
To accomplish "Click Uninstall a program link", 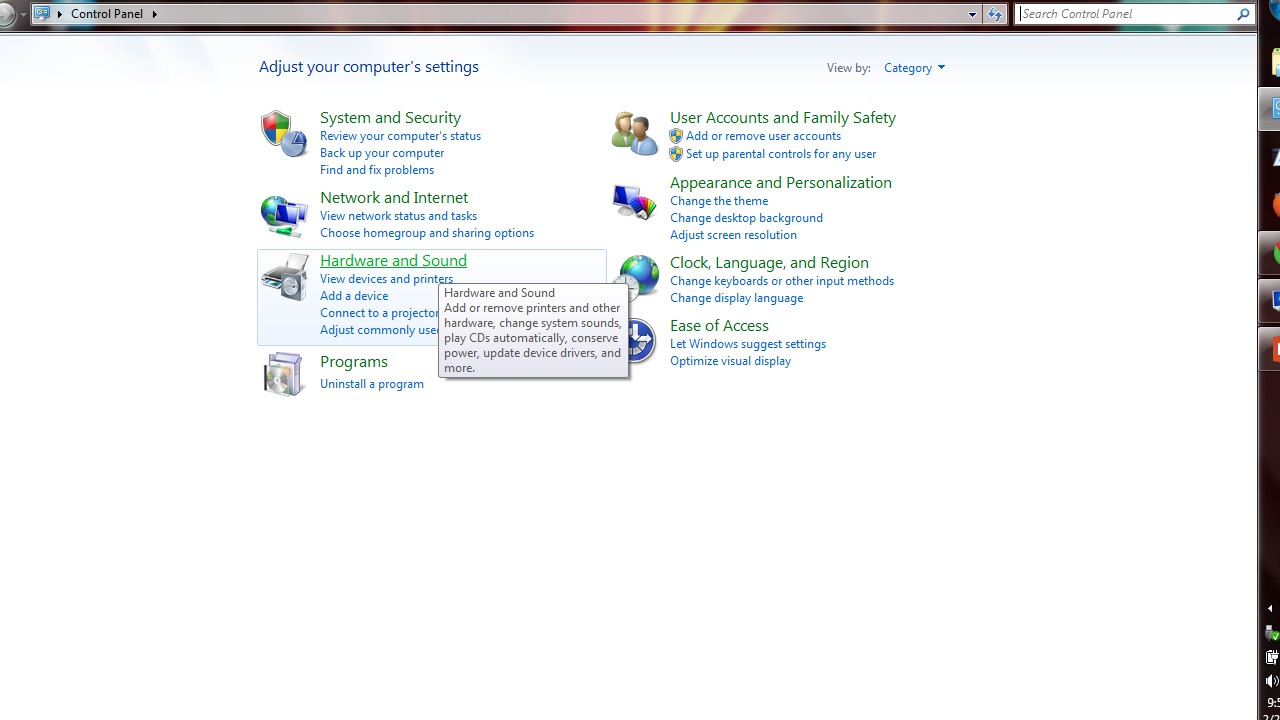I will [371, 384].
